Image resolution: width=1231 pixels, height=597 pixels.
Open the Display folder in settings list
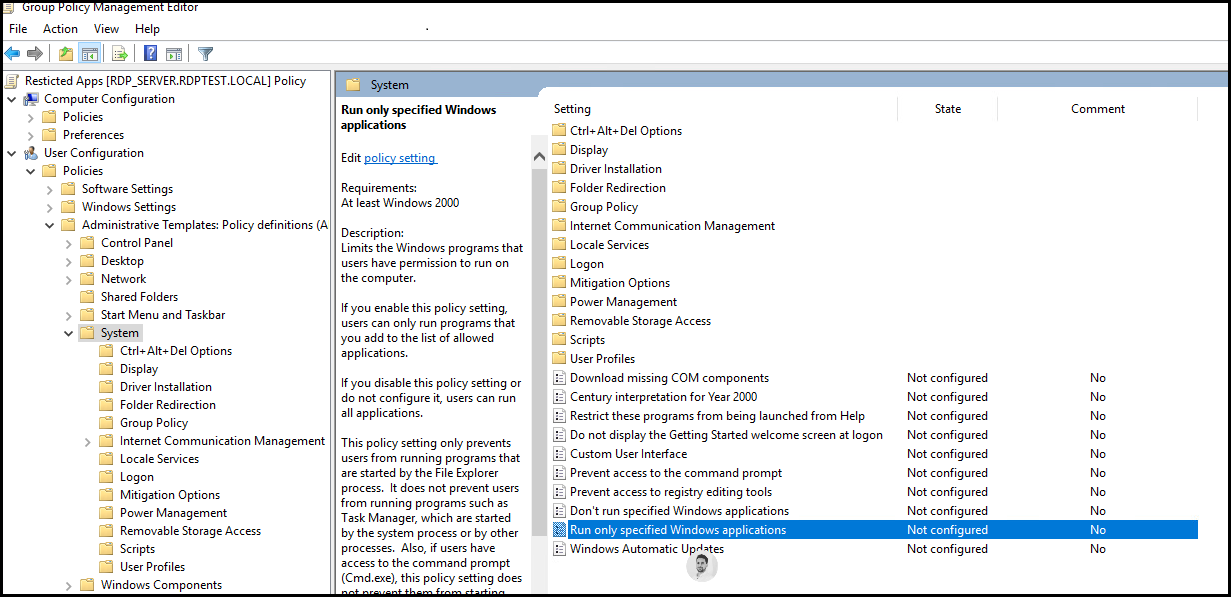[589, 150]
